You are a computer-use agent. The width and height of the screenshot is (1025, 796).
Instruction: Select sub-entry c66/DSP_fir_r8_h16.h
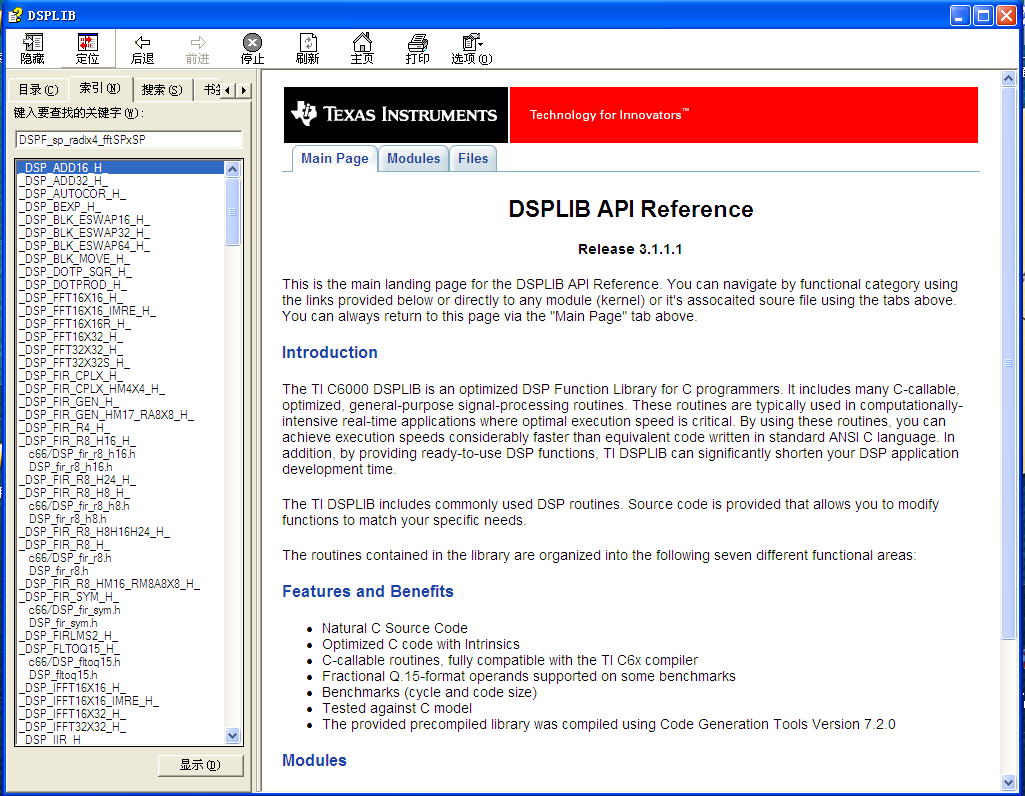82,454
